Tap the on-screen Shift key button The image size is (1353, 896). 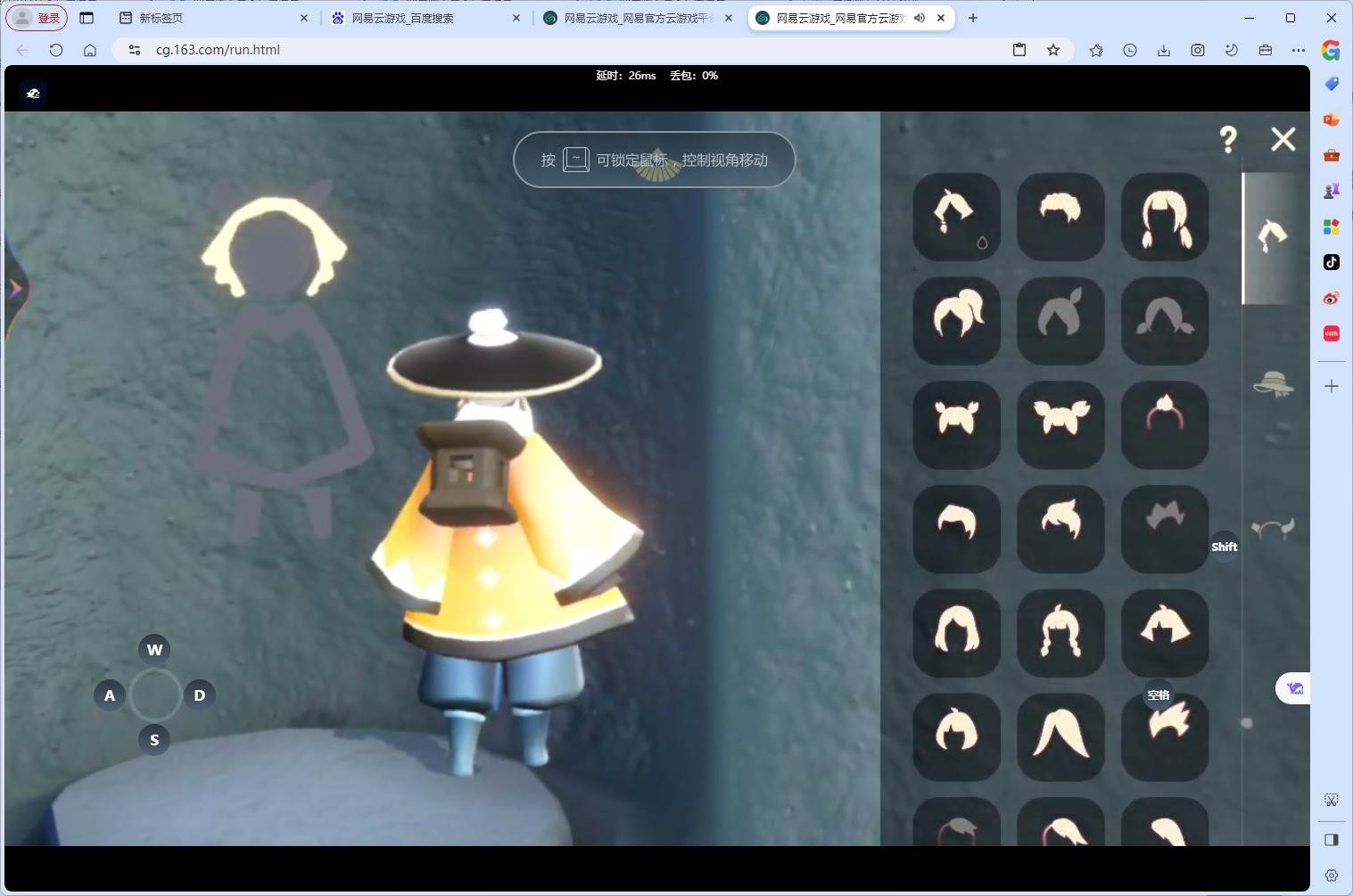coord(1225,547)
